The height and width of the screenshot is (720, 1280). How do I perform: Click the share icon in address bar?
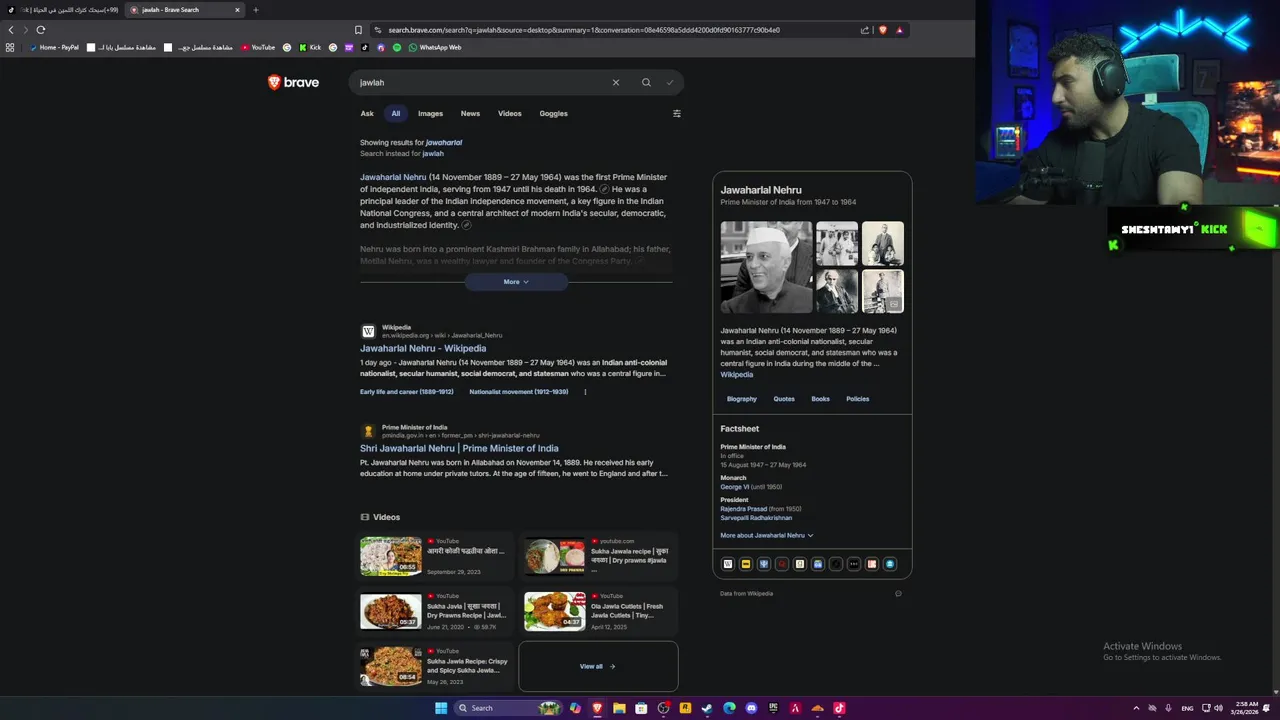point(865,30)
